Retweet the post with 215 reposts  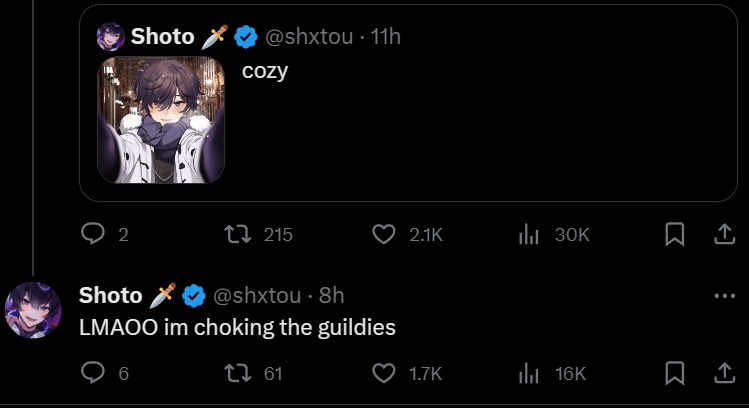click(x=238, y=234)
